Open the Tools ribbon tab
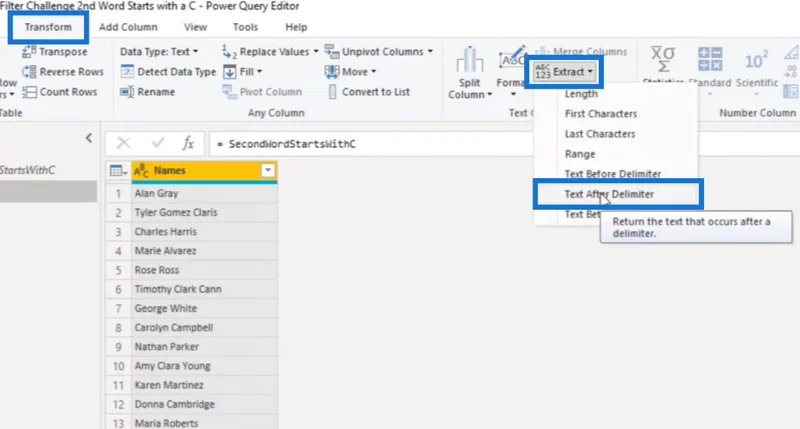This screenshot has width=800, height=429. click(x=245, y=27)
